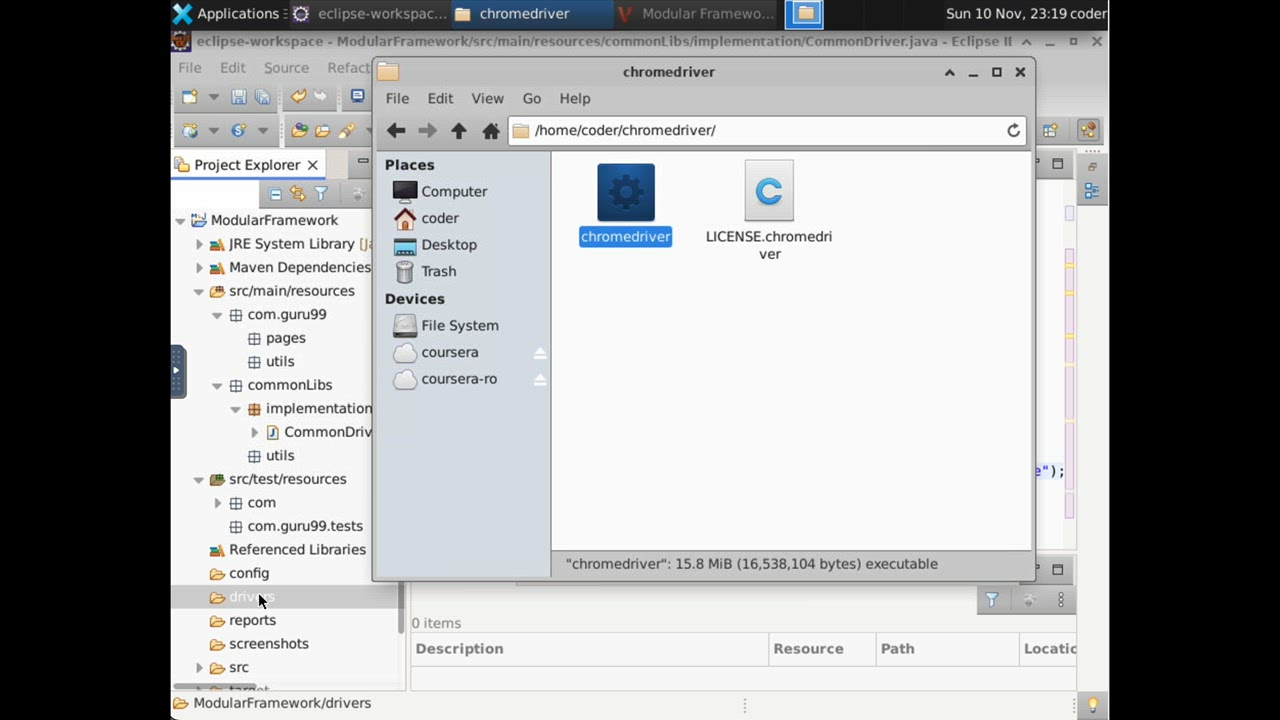Open the coursera device in sidebar
1280x720 pixels.
tap(450, 352)
